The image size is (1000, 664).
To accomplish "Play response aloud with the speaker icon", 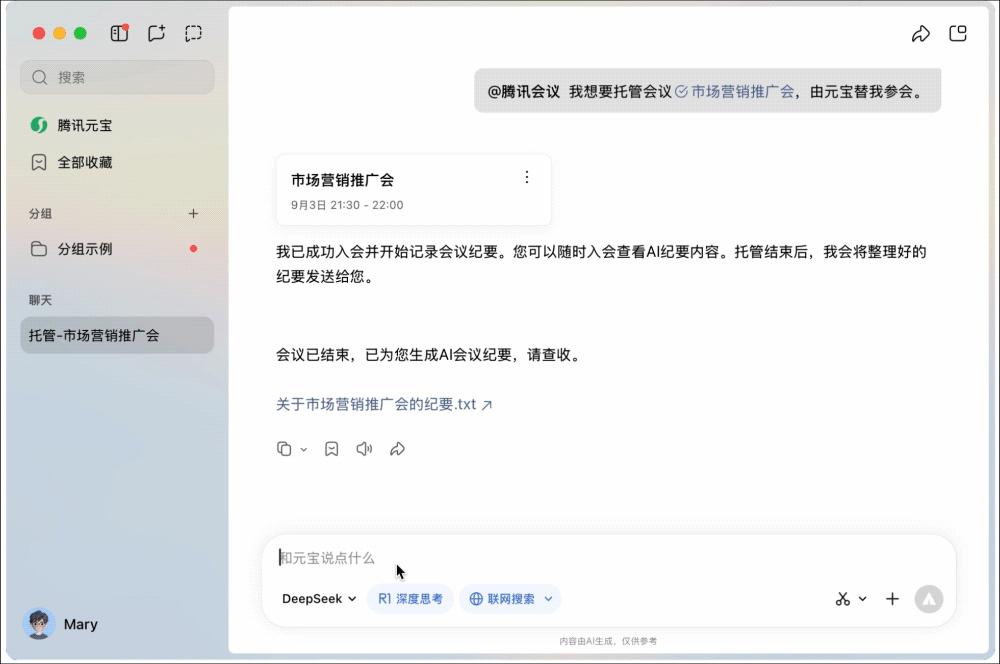I will [x=364, y=449].
